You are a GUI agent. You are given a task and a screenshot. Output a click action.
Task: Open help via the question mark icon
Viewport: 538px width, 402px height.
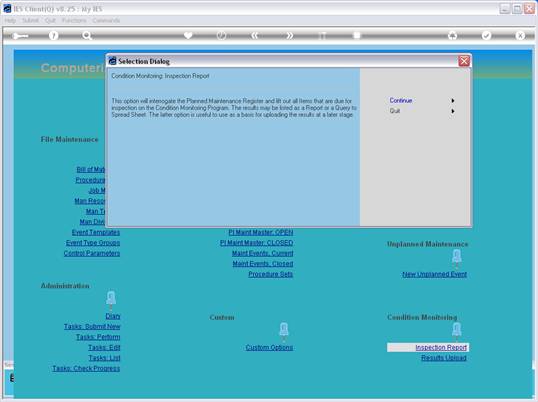click(54, 35)
